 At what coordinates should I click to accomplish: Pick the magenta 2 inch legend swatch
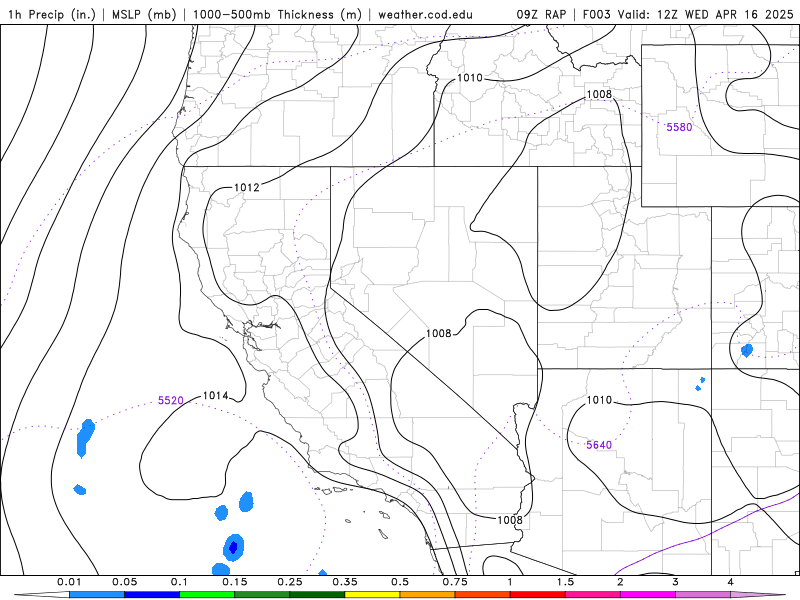648,595
